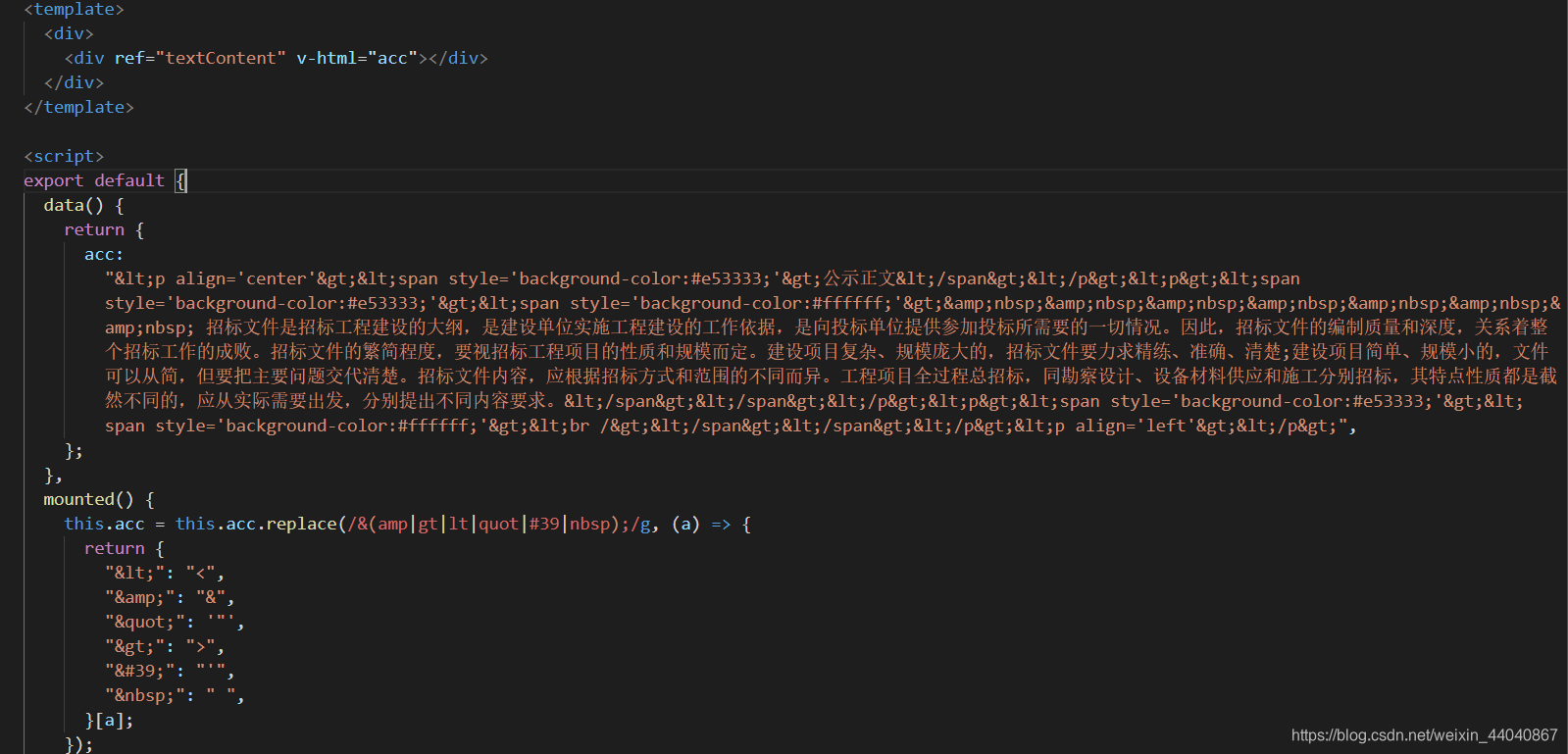Click the "&gt;": ">" mapping line
This screenshot has height=754, width=1568.
pyautogui.click(x=165, y=646)
